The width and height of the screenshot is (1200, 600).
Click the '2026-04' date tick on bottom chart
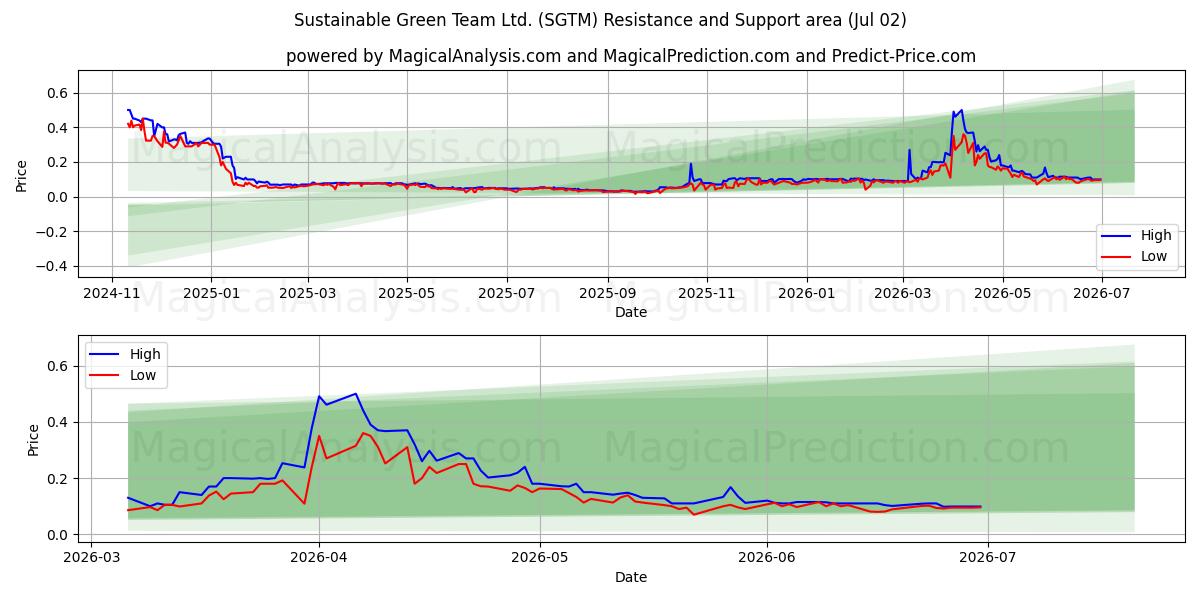coord(319,558)
